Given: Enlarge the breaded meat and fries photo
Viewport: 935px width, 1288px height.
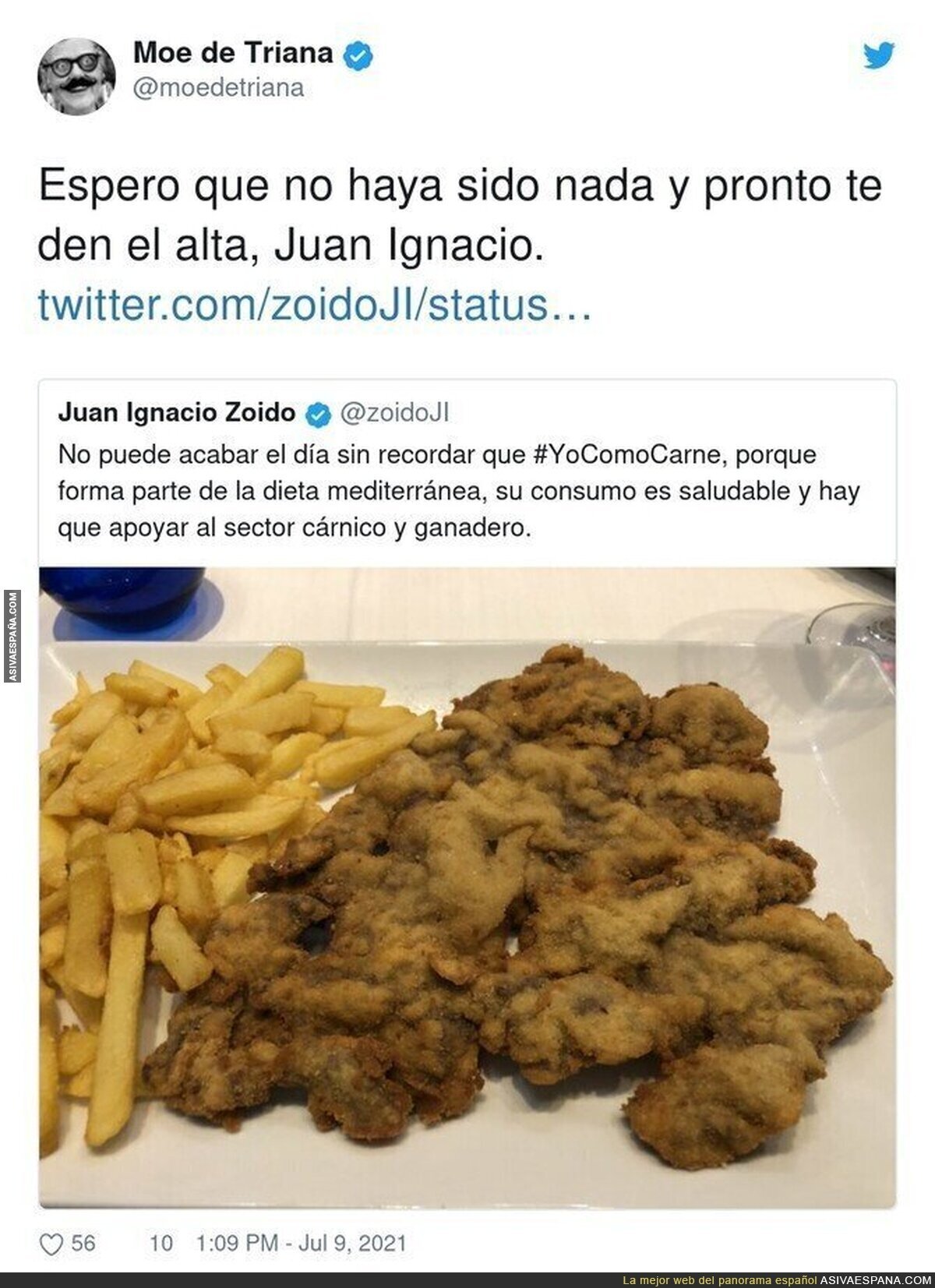Looking at the screenshot, I should tap(467, 887).
